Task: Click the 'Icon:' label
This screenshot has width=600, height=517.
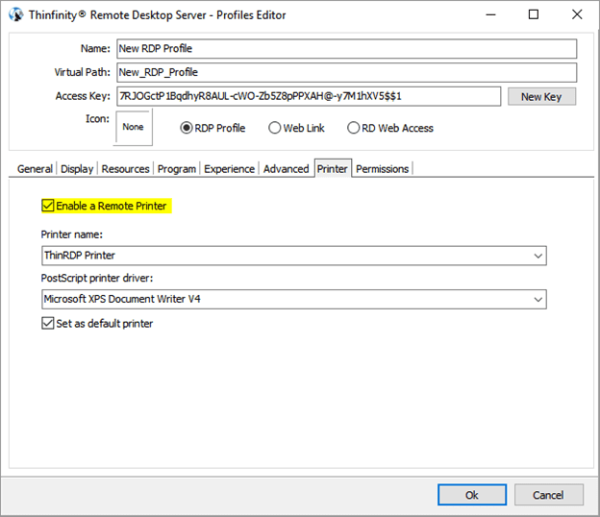Action: (x=98, y=119)
